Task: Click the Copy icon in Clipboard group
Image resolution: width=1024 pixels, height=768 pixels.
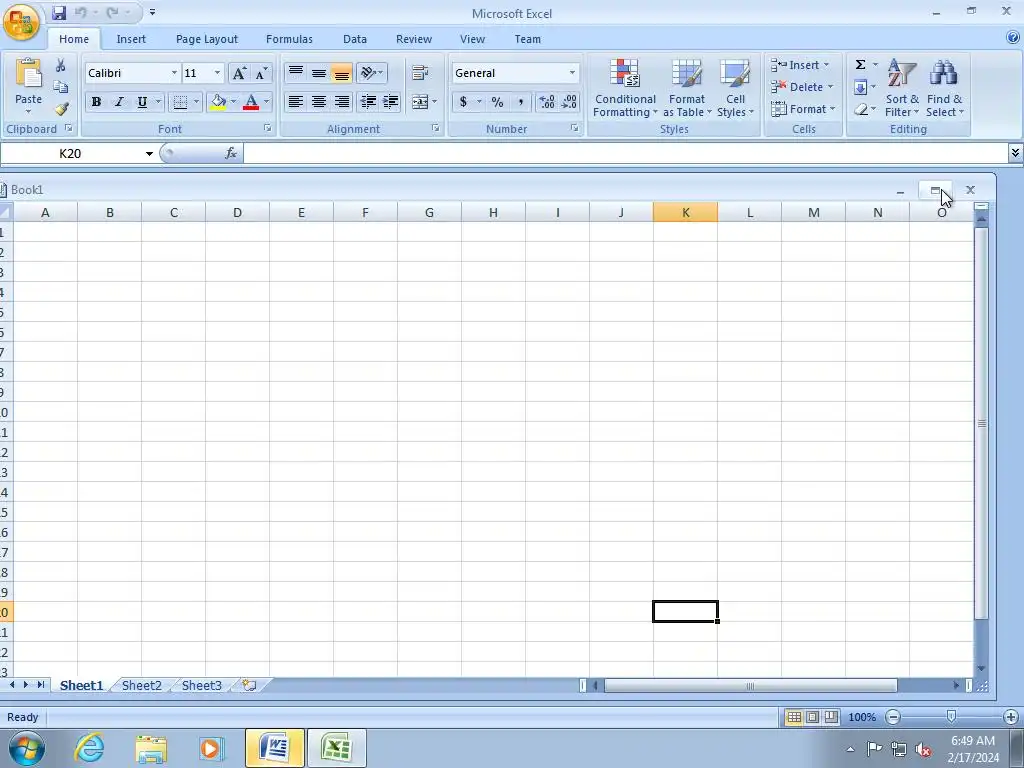Action: 61,87
